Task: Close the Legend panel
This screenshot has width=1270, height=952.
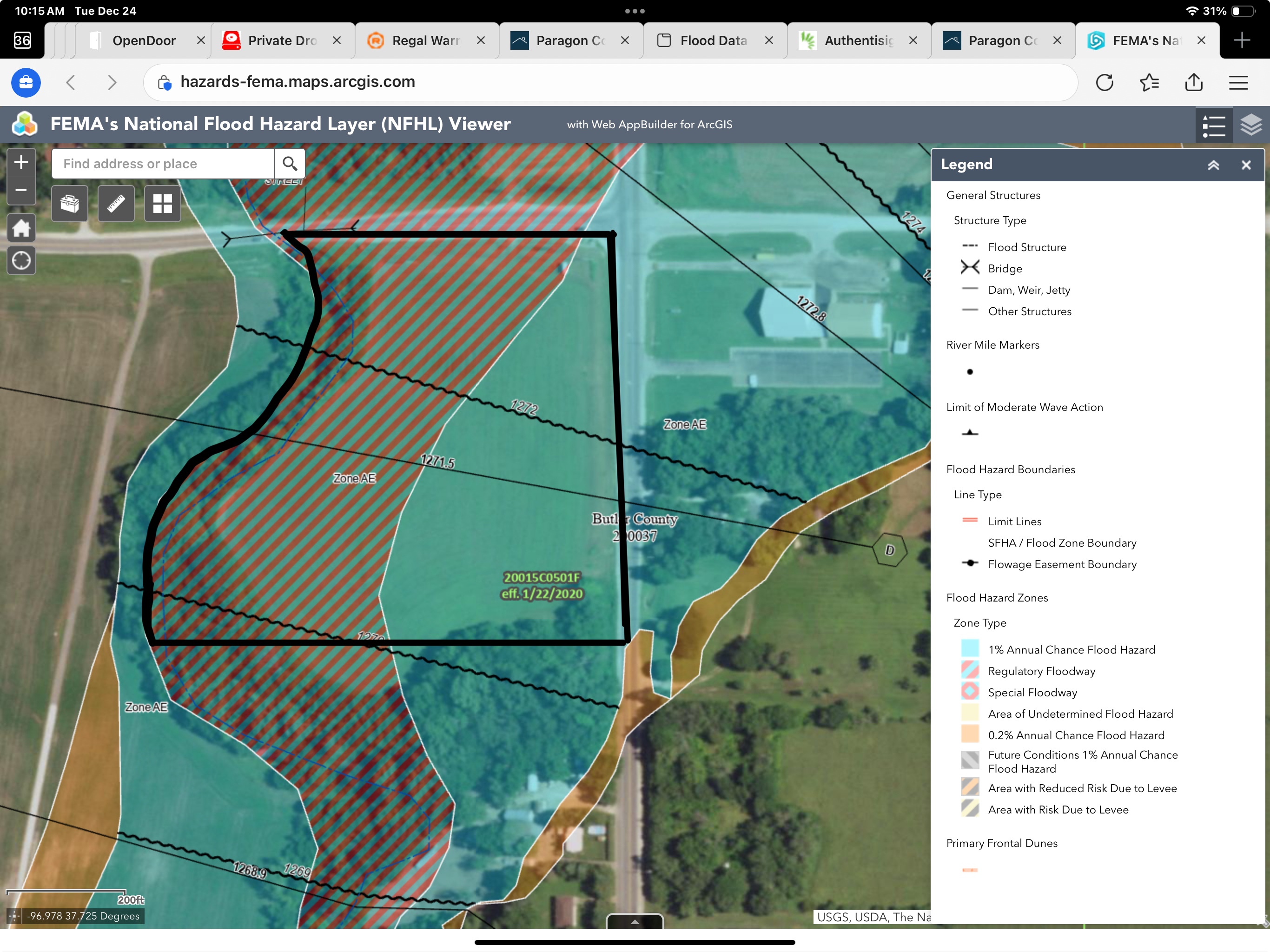Action: tap(1246, 165)
